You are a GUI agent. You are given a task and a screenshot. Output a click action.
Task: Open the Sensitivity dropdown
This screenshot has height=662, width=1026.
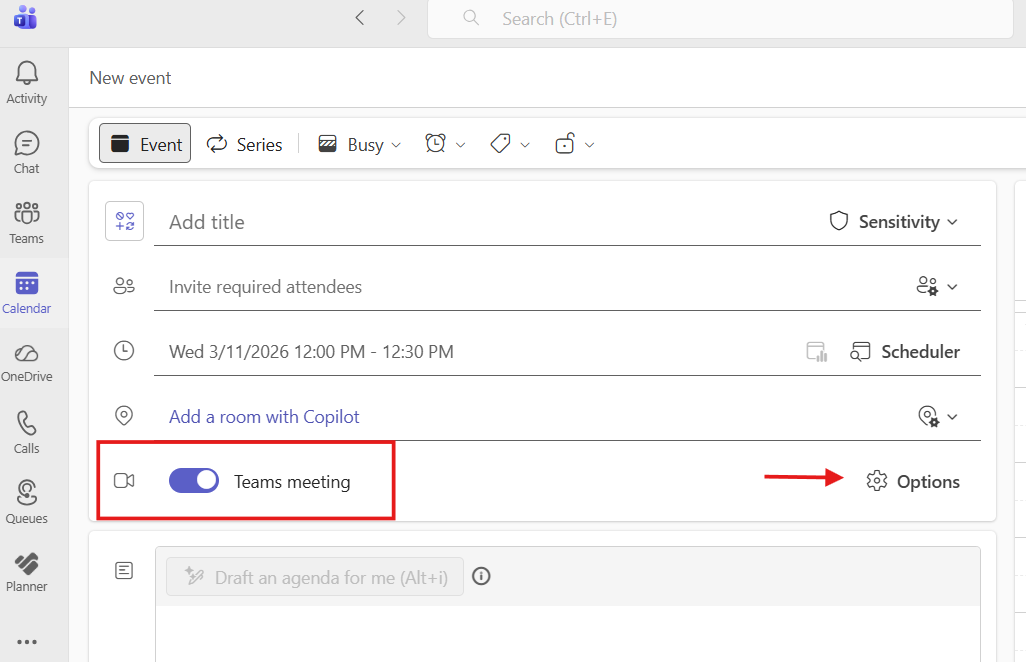pyautogui.click(x=894, y=221)
